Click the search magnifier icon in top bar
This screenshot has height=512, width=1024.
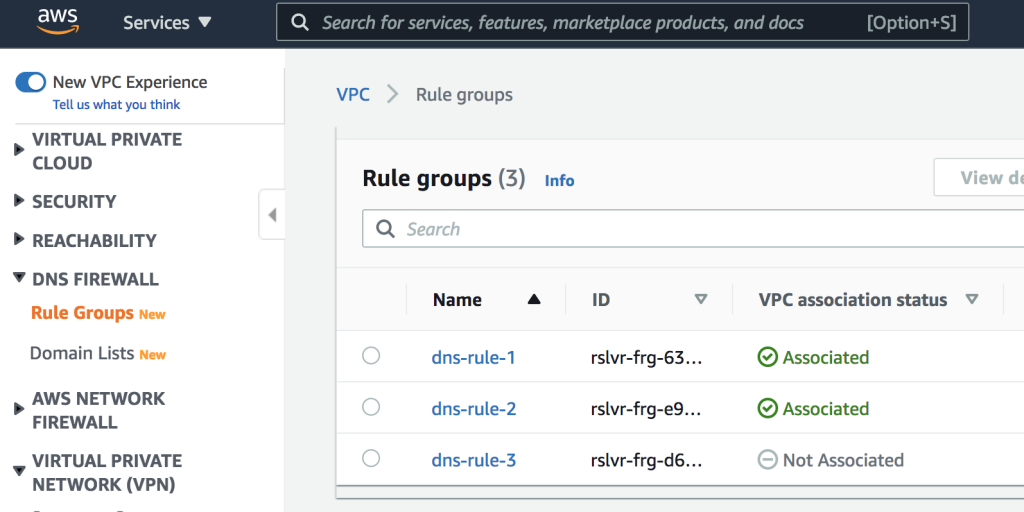[299, 22]
